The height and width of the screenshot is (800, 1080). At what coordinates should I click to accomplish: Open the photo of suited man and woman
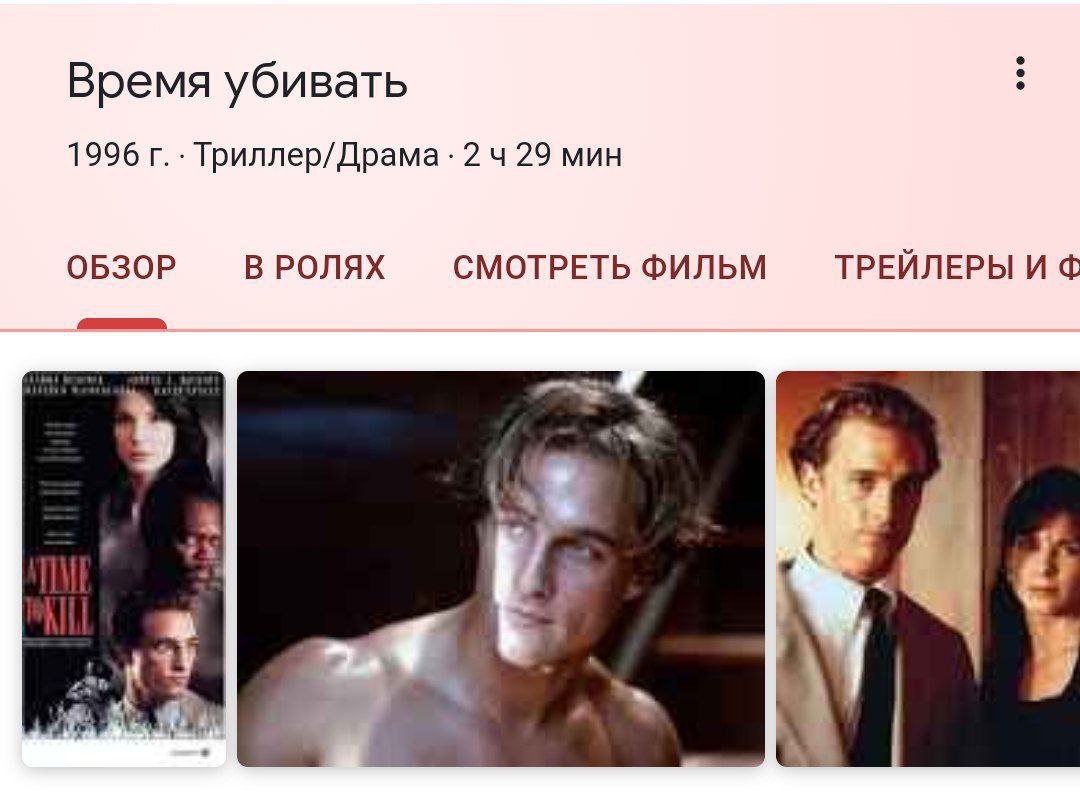pos(928,568)
